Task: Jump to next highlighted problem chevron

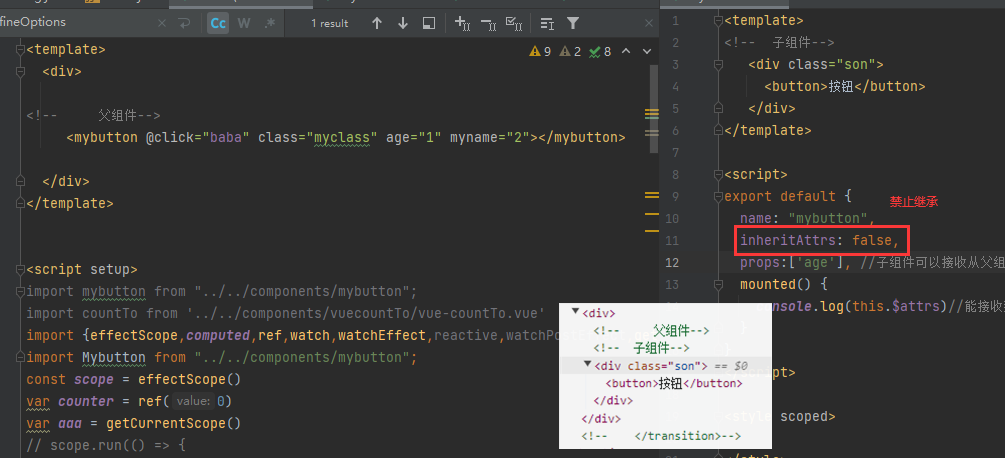Action: coord(647,51)
